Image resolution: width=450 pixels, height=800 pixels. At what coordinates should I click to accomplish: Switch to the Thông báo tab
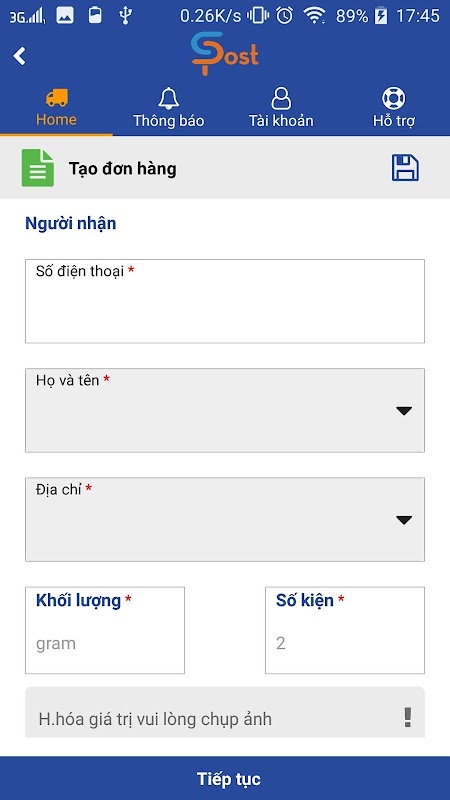pos(168,107)
